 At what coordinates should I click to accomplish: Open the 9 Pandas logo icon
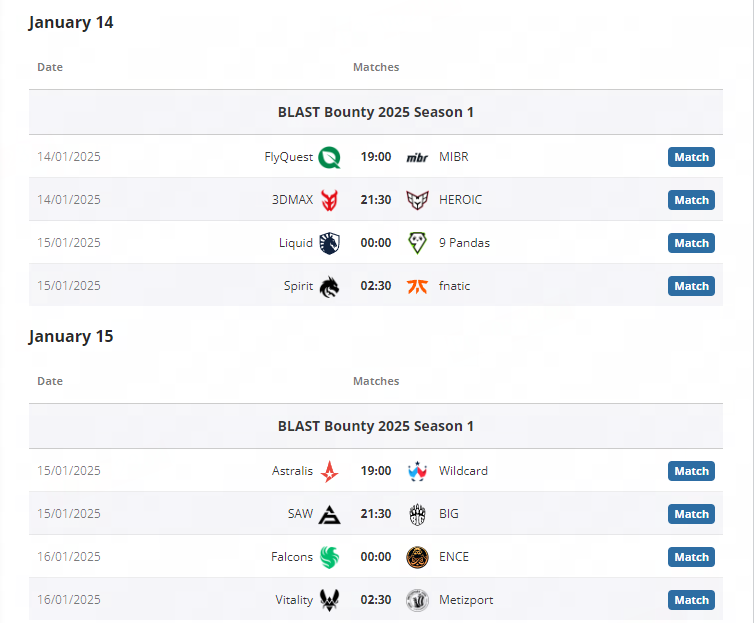click(417, 243)
